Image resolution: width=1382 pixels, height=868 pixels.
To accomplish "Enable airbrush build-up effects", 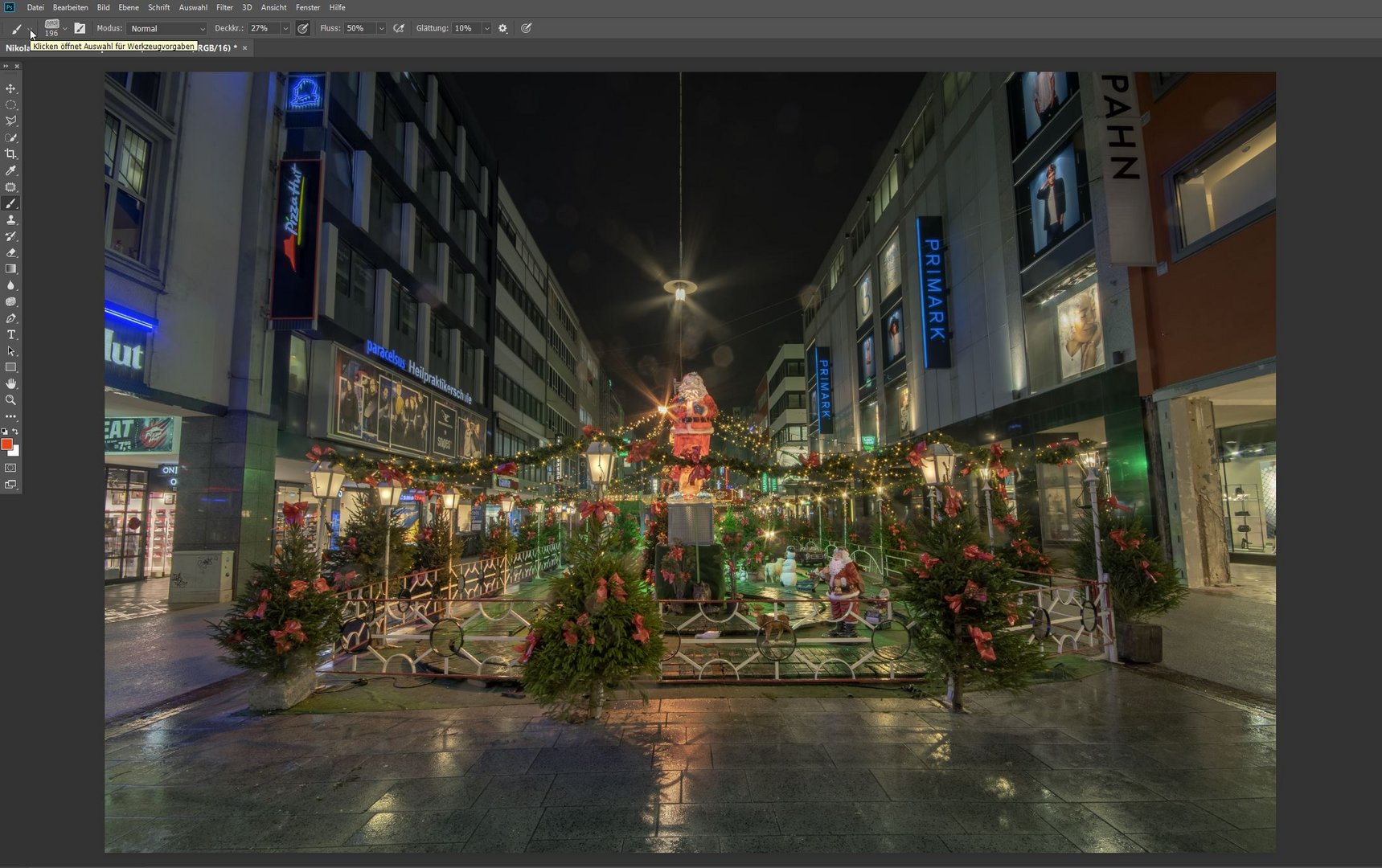I will pyautogui.click(x=399, y=28).
